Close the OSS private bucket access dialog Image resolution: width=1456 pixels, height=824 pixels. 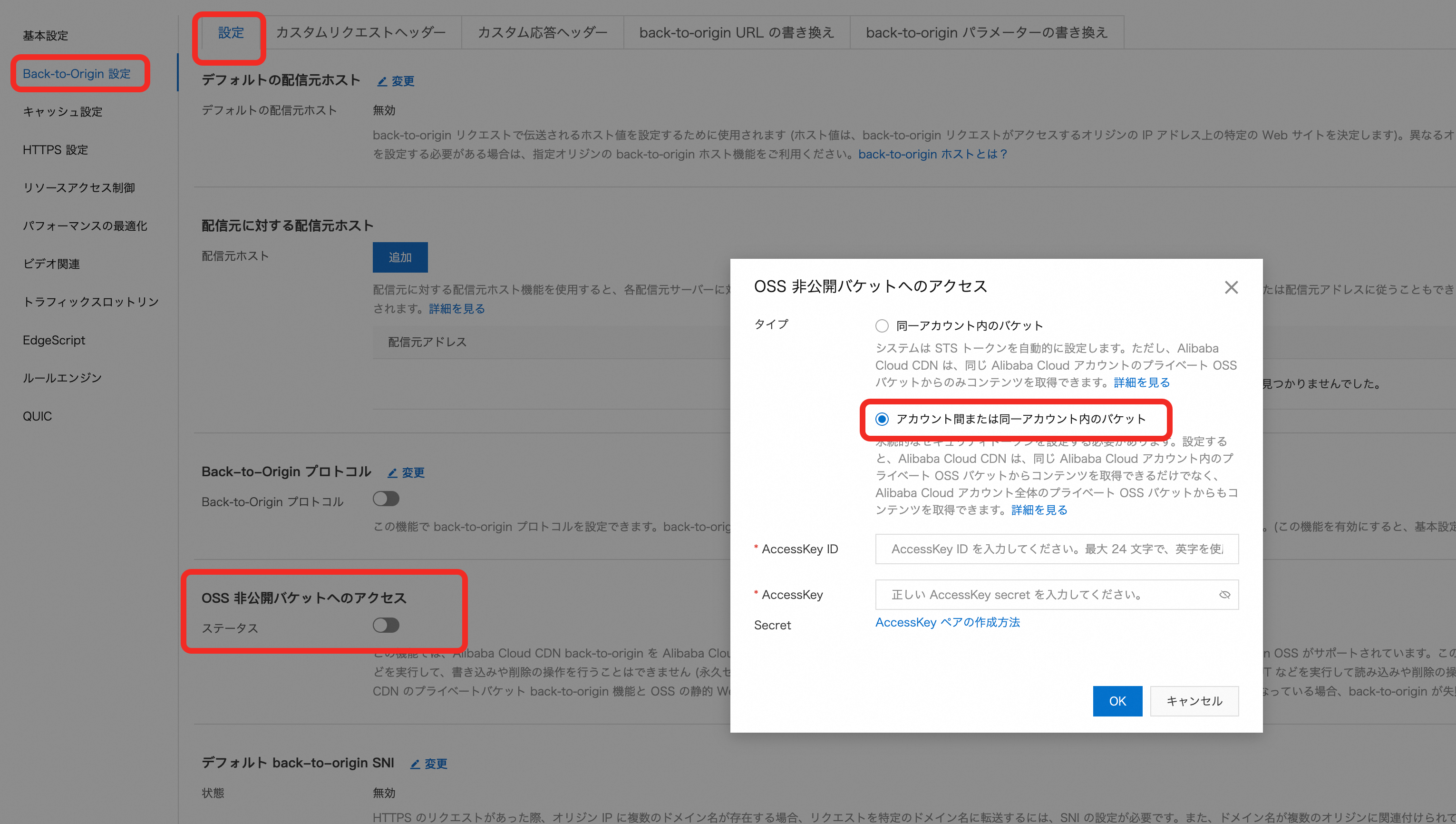[1231, 287]
